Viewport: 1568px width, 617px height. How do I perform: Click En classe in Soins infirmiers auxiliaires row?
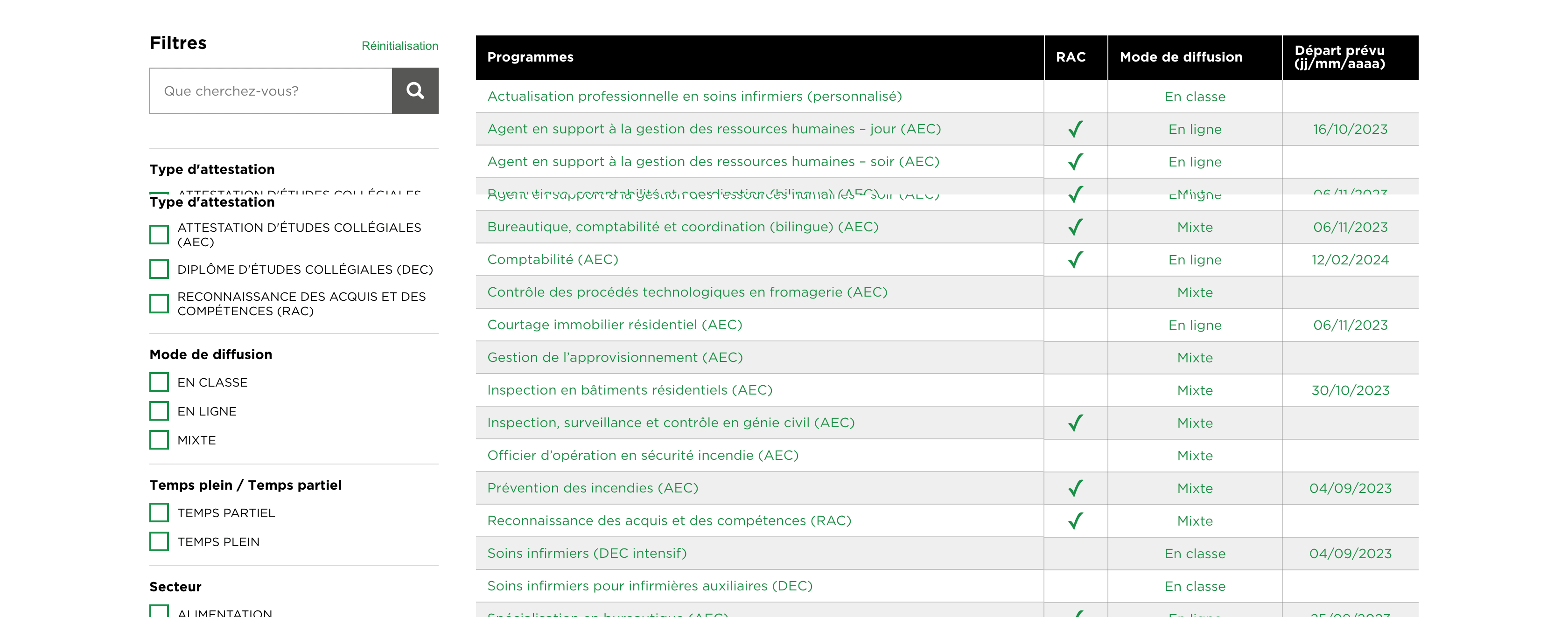coord(1195,587)
